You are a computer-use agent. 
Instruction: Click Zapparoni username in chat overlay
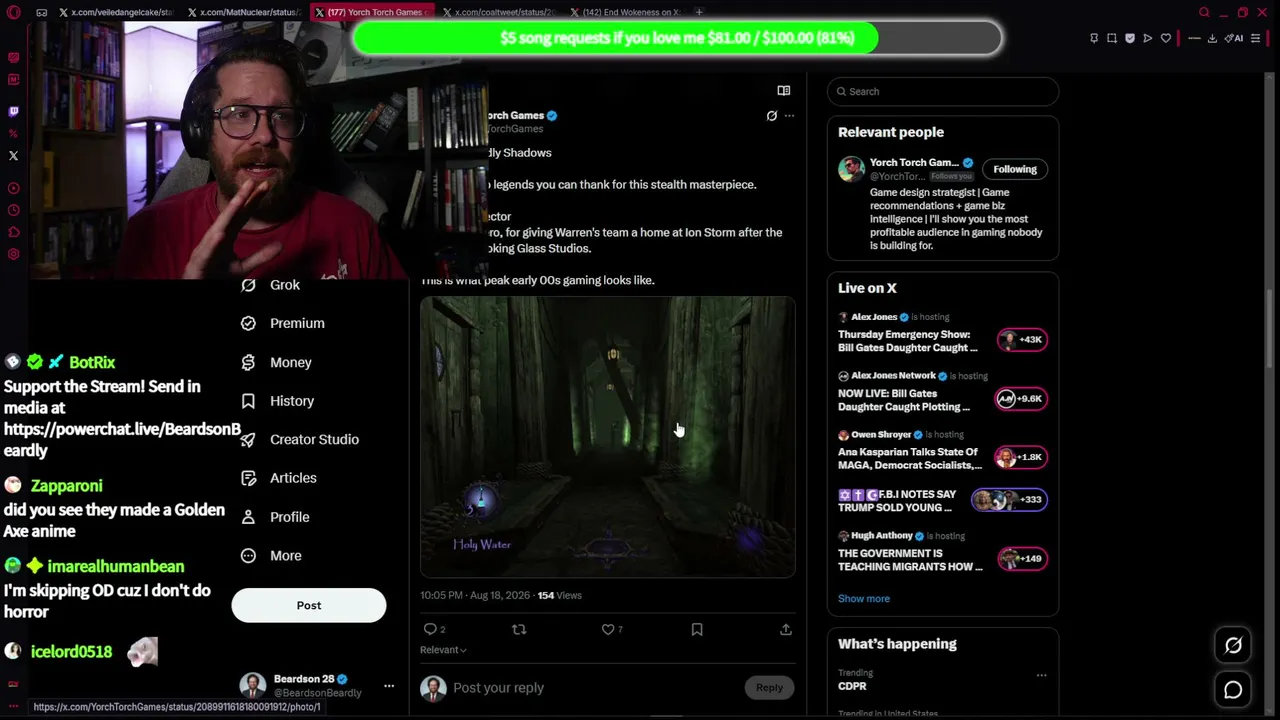point(66,486)
